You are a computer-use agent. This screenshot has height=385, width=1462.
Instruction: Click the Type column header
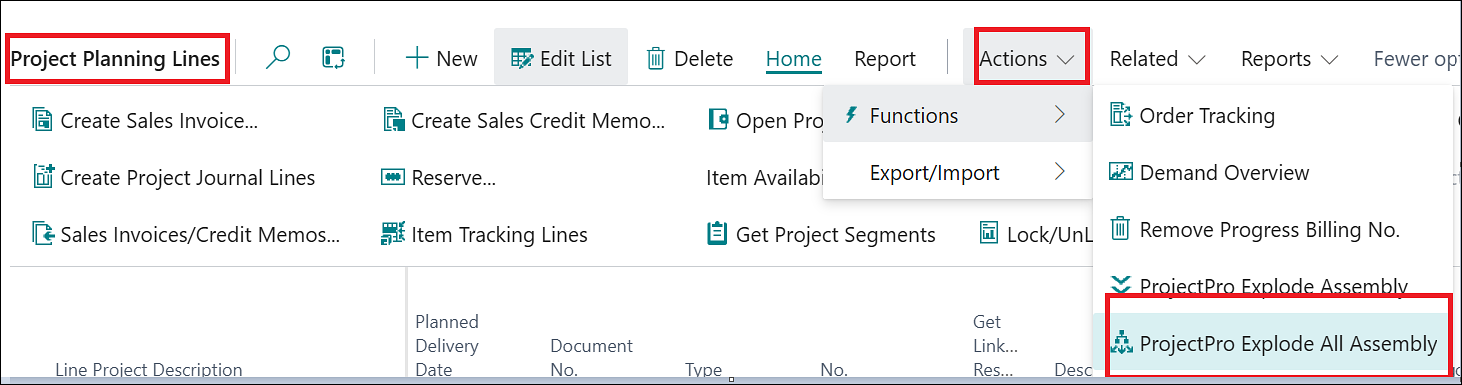703,369
